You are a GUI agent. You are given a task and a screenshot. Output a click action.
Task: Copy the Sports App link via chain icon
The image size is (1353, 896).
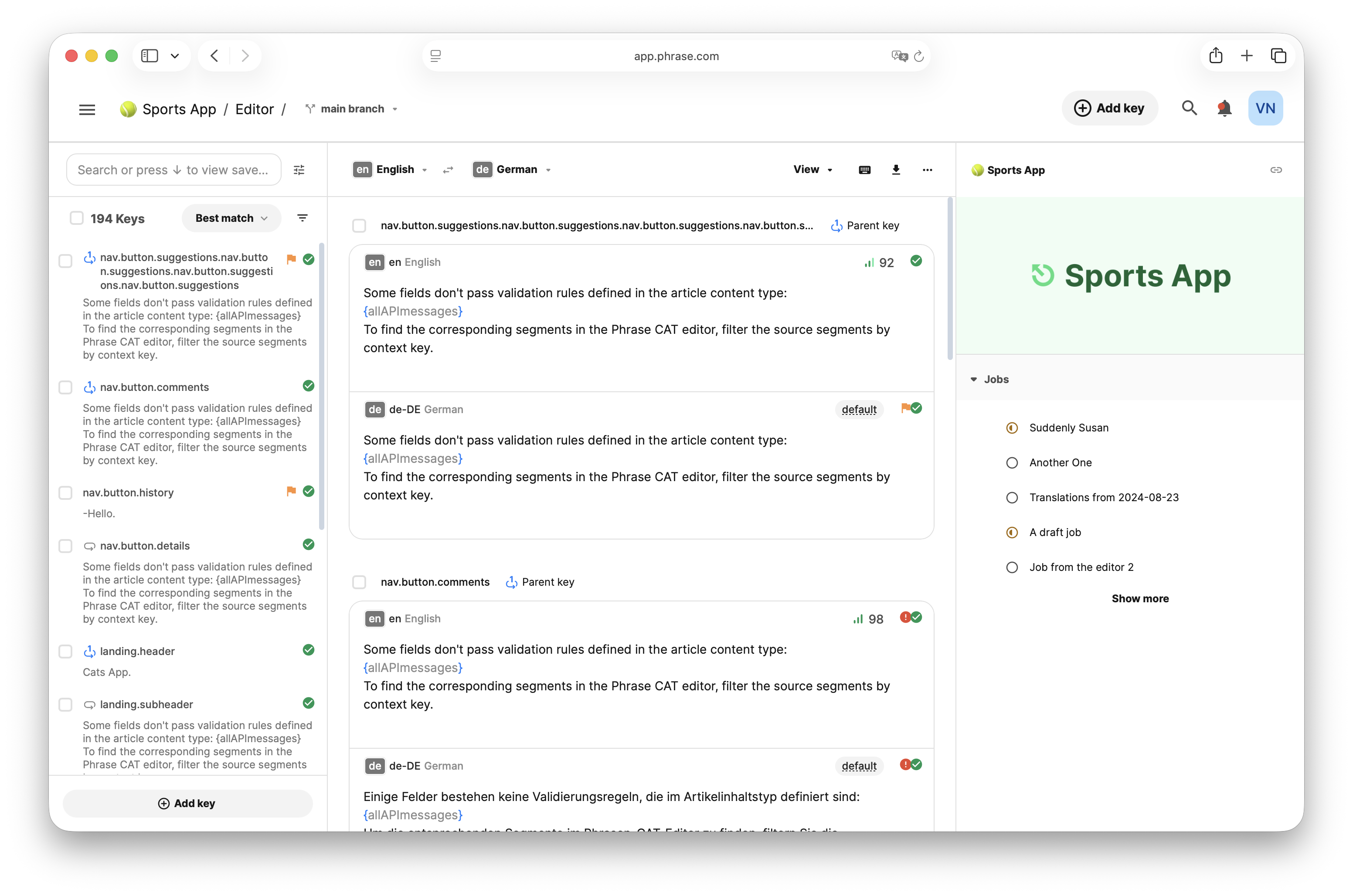point(1276,170)
